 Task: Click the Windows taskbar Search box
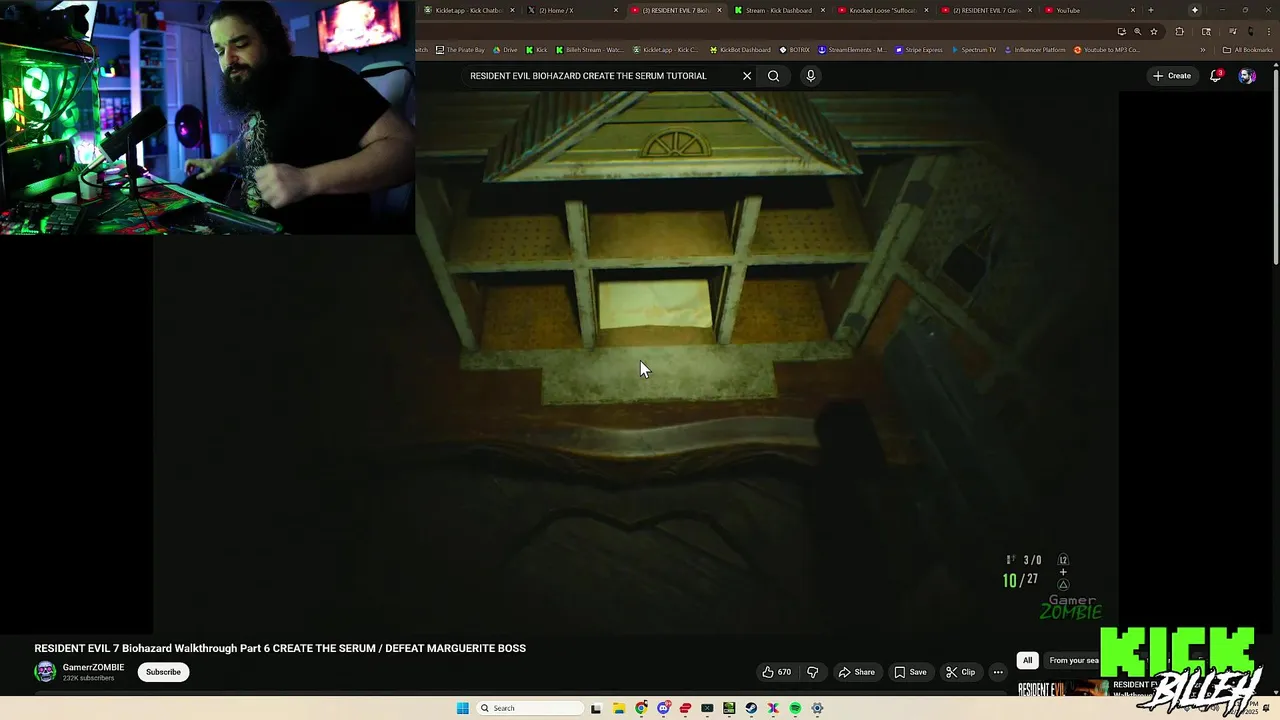(x=530, y=708)
